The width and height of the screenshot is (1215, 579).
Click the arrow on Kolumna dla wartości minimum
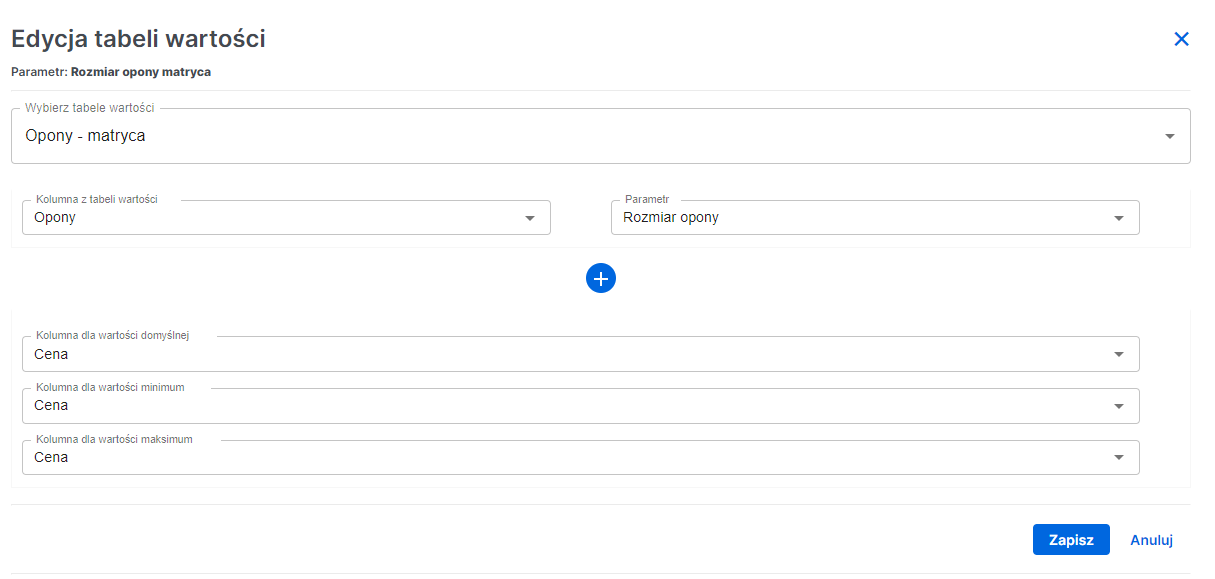point(1119,405)
